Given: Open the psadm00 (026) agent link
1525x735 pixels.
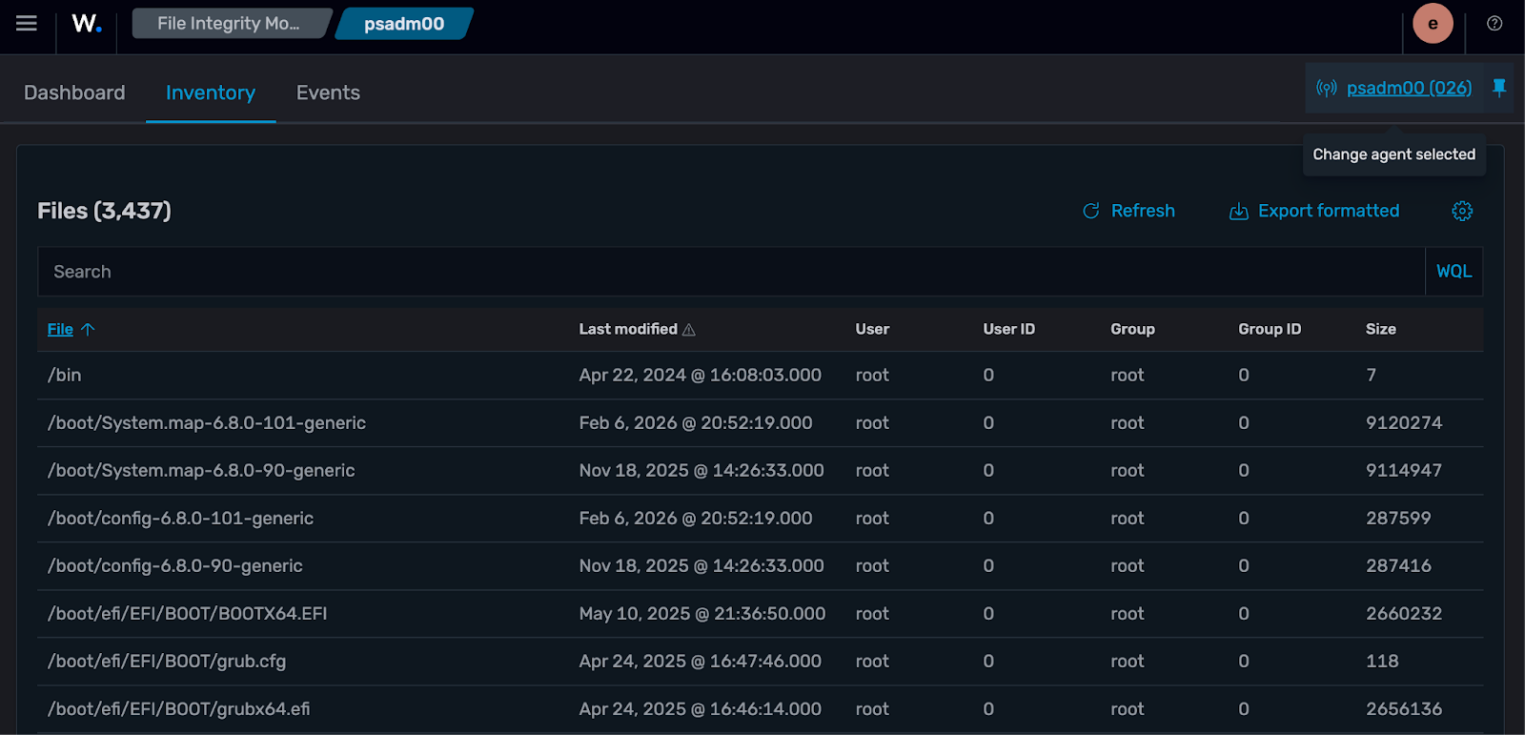Looking at the screenshot, I should [x=1408, y=88].
